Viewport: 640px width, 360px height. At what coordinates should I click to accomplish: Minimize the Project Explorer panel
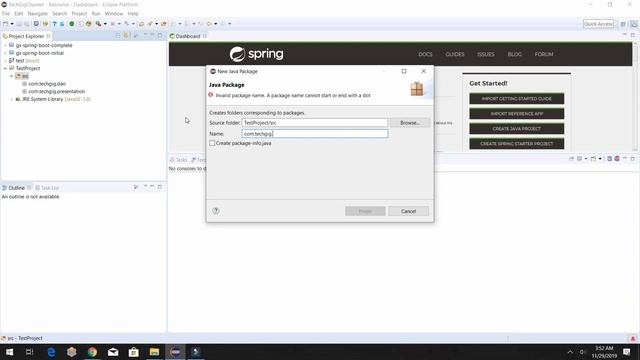(152, 36)
